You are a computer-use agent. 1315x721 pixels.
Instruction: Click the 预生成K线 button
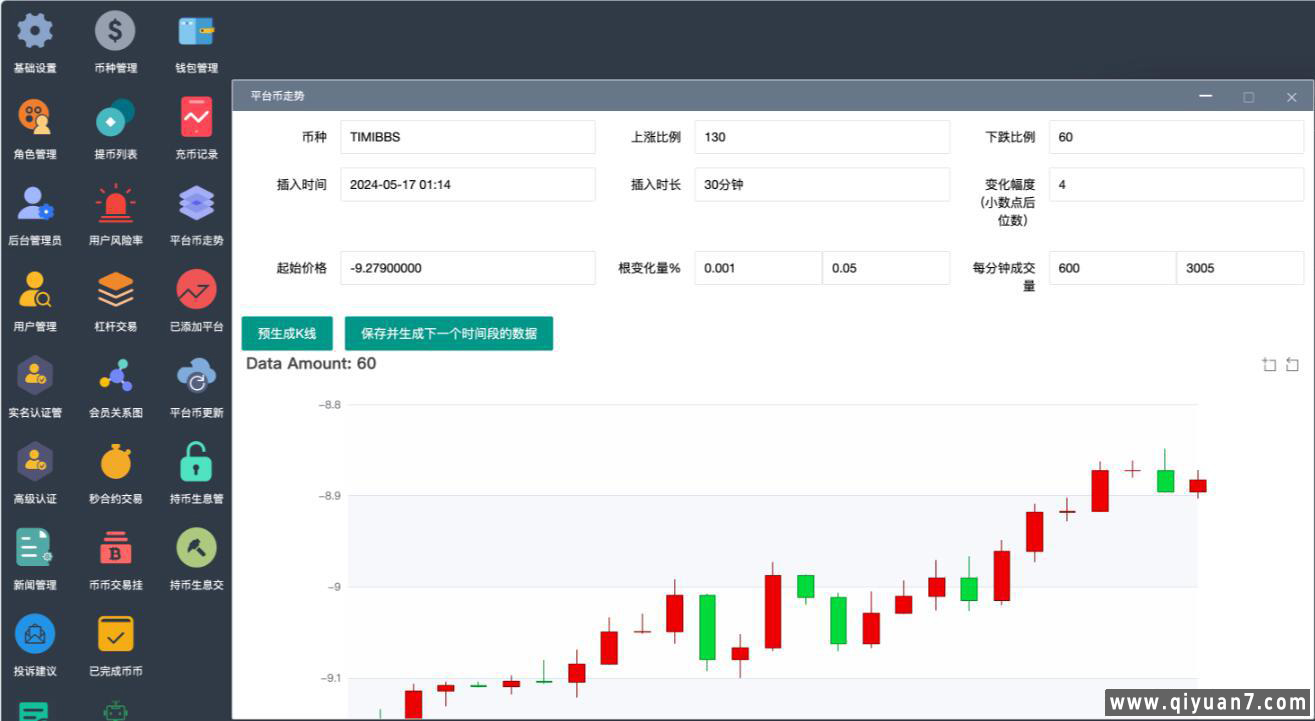(287, 334)
